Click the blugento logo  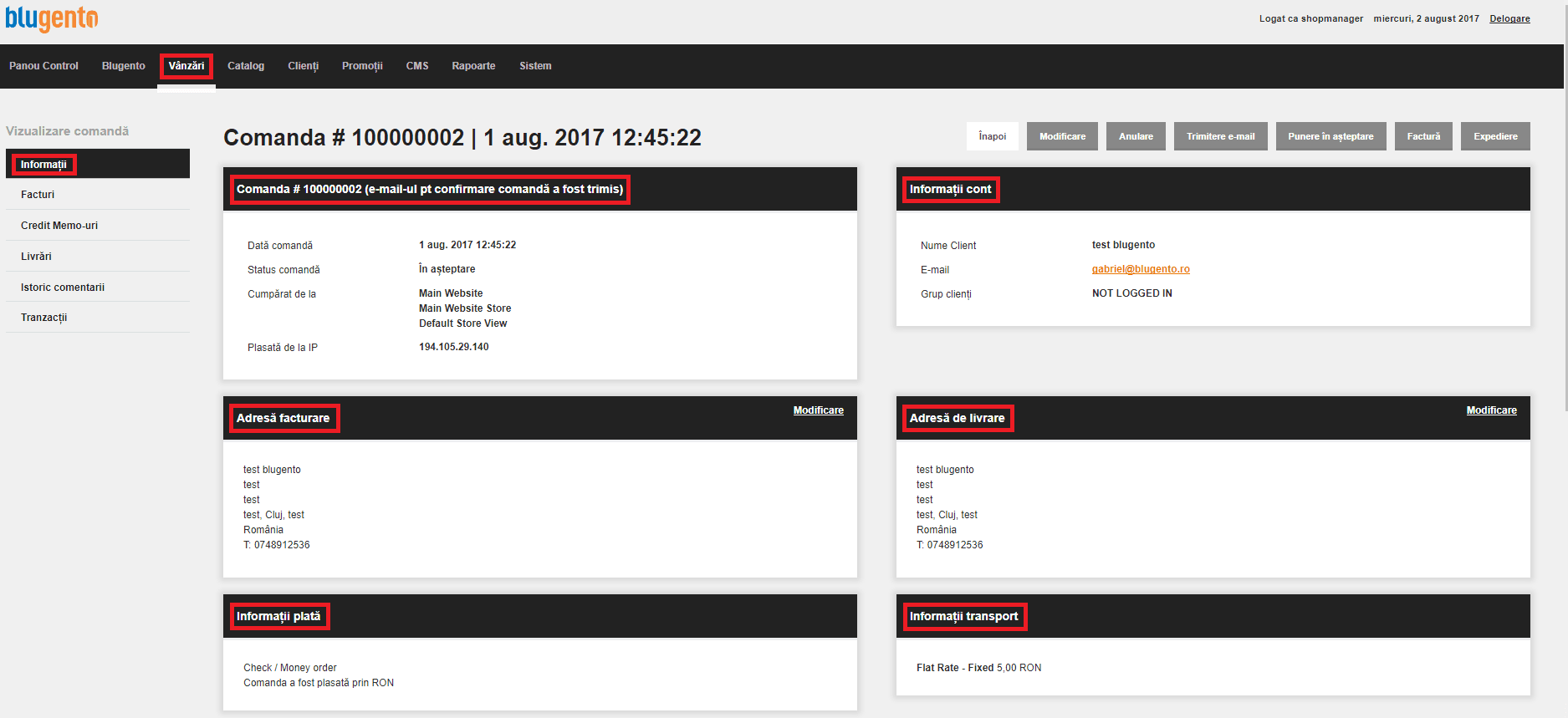click(51, 18)
